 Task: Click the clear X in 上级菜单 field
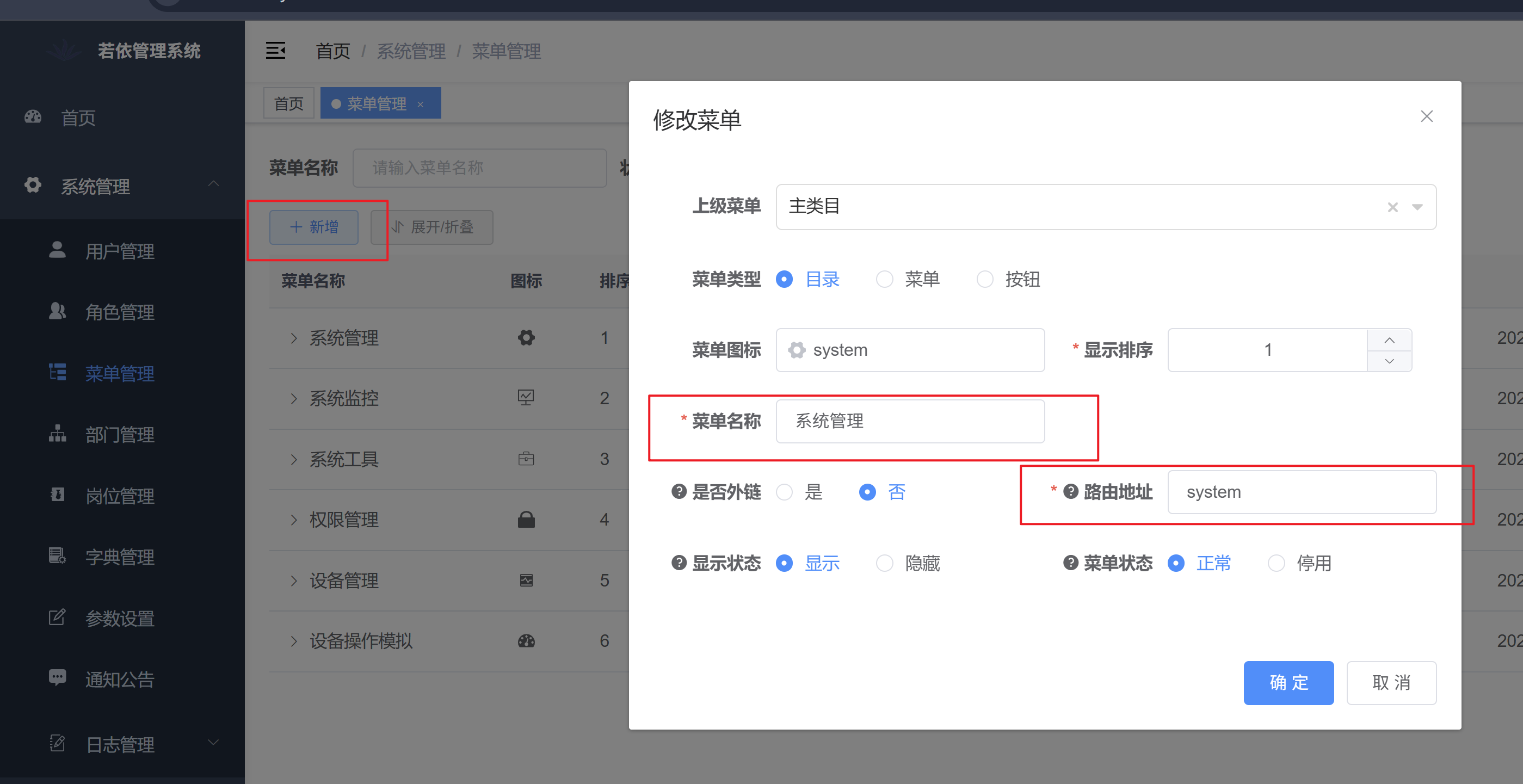point(1392,207)
